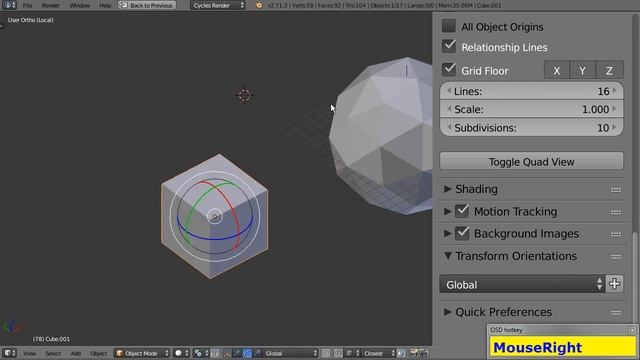Open the Help menu
The image size is (640, 360).
click(x=105, y=5)
